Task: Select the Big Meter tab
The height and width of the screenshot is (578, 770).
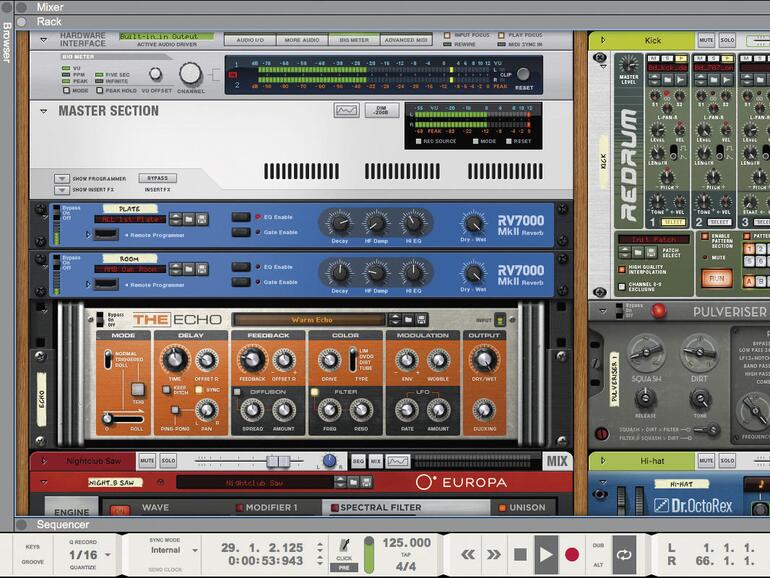Action: pyautogui.click(x=354, y=40)
